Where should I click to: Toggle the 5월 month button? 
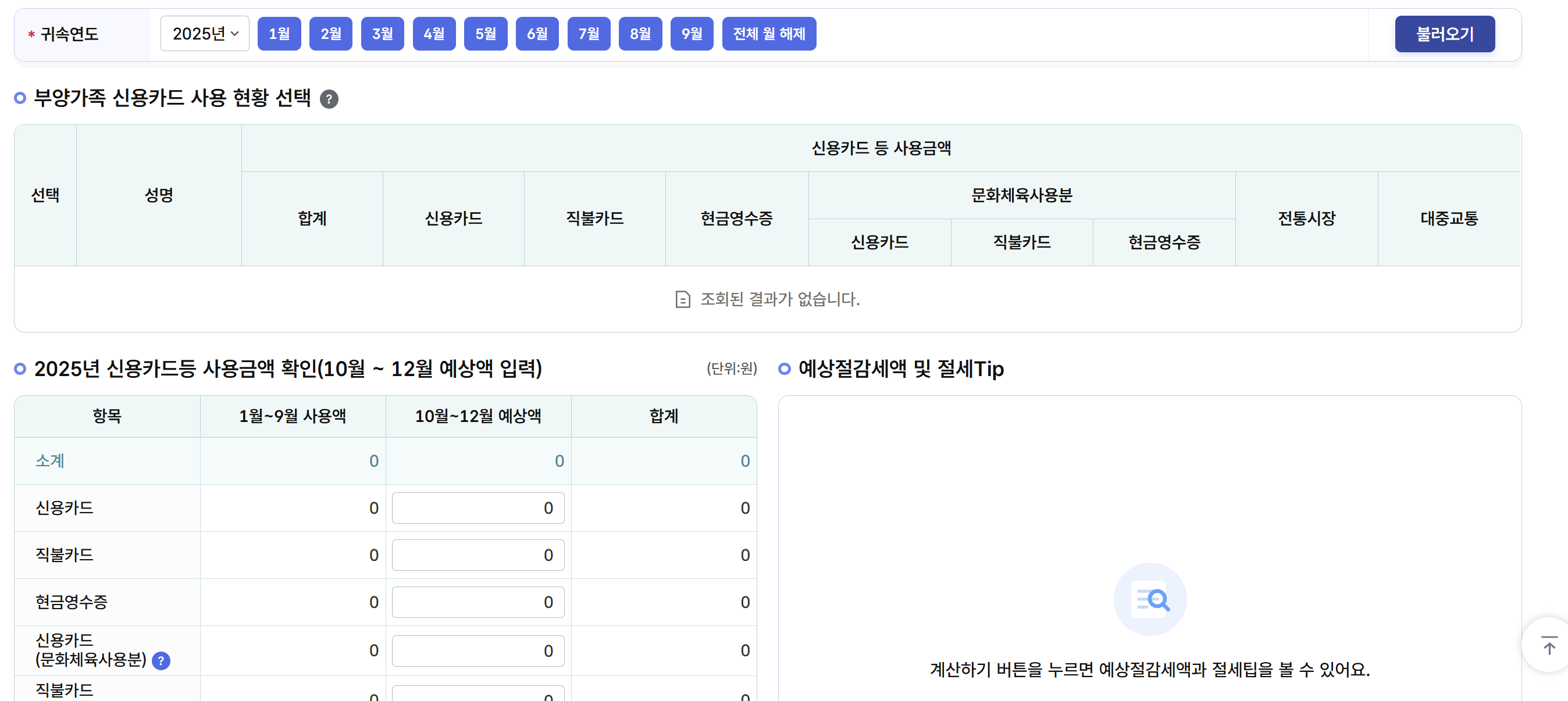(x=485, y=34)
